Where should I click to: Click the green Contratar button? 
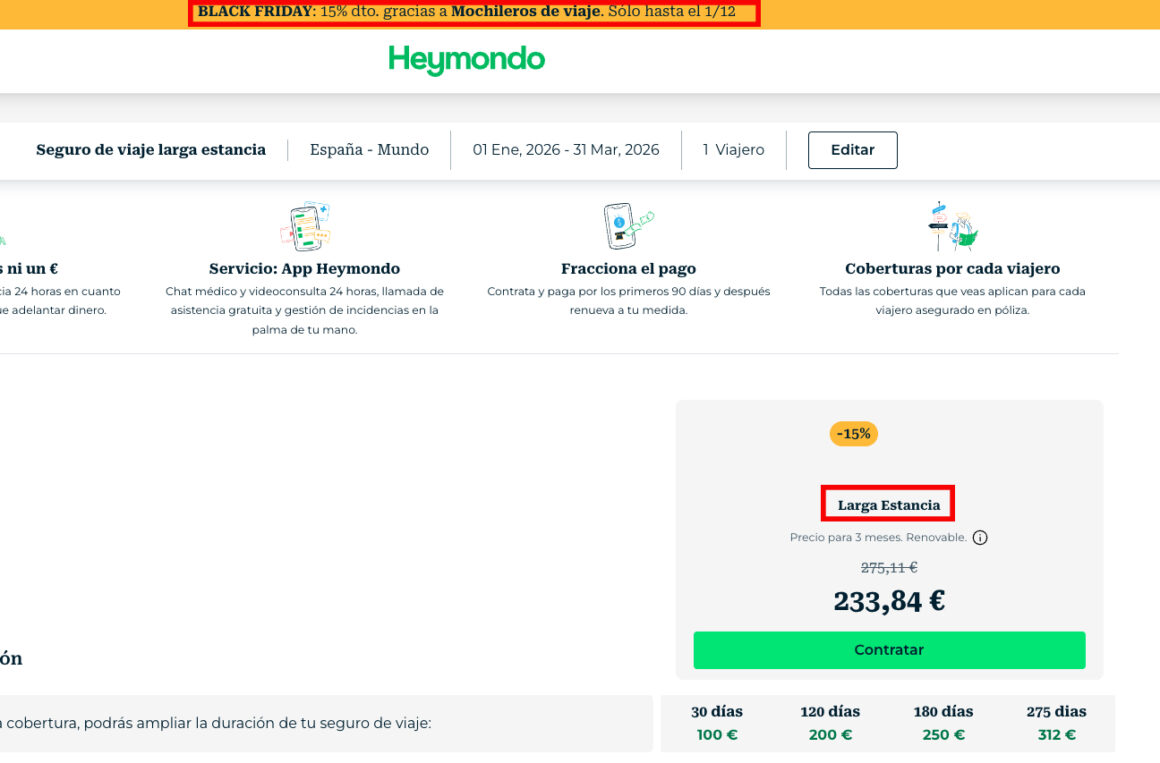[888, 650]
